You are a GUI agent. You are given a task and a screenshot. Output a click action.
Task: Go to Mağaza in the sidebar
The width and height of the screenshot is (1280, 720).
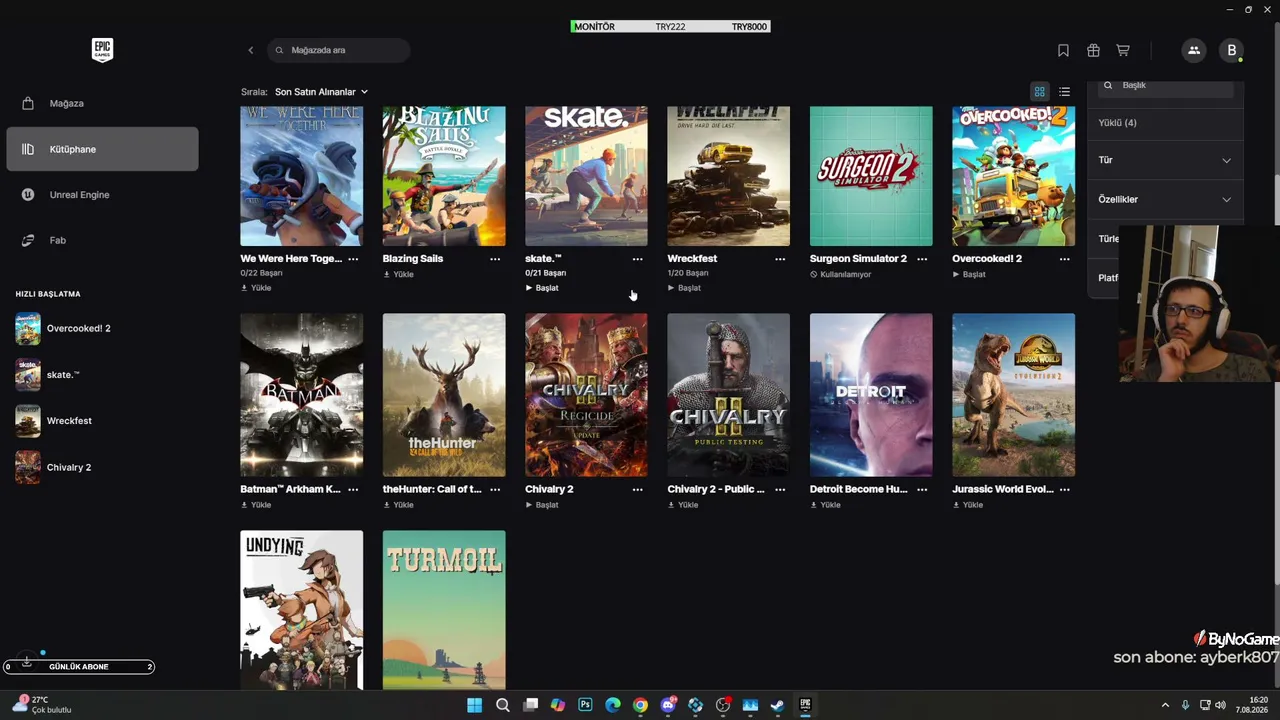pos(102,103)
